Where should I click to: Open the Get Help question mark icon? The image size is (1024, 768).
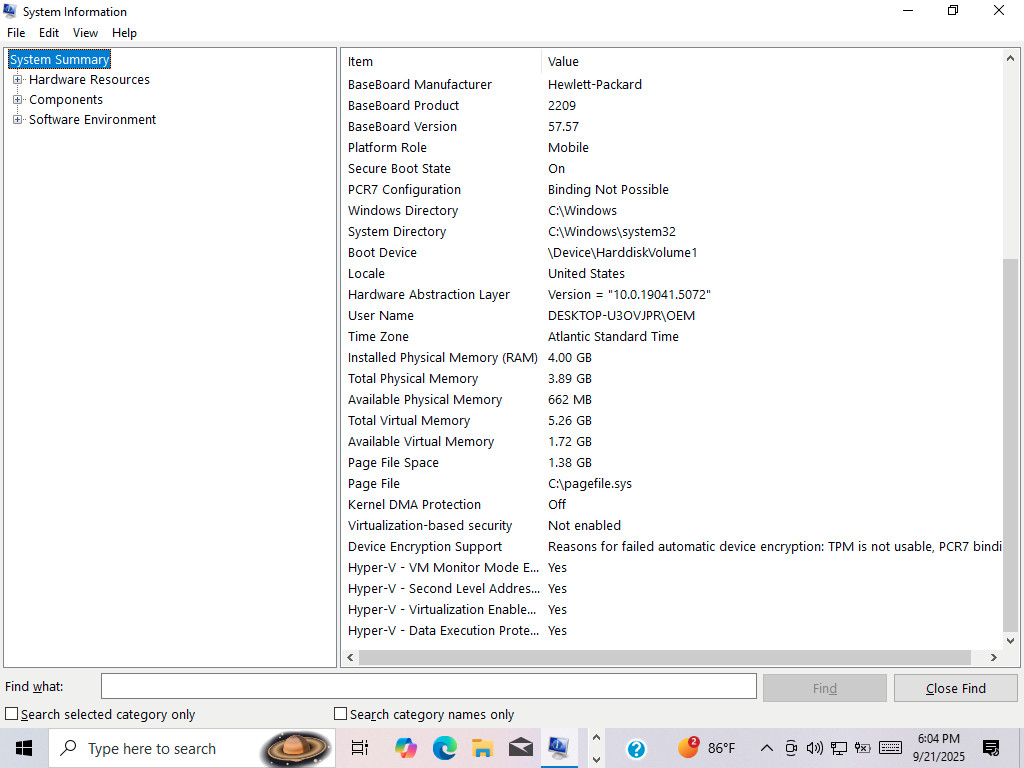pyautogui.click(x=636, y=748)
